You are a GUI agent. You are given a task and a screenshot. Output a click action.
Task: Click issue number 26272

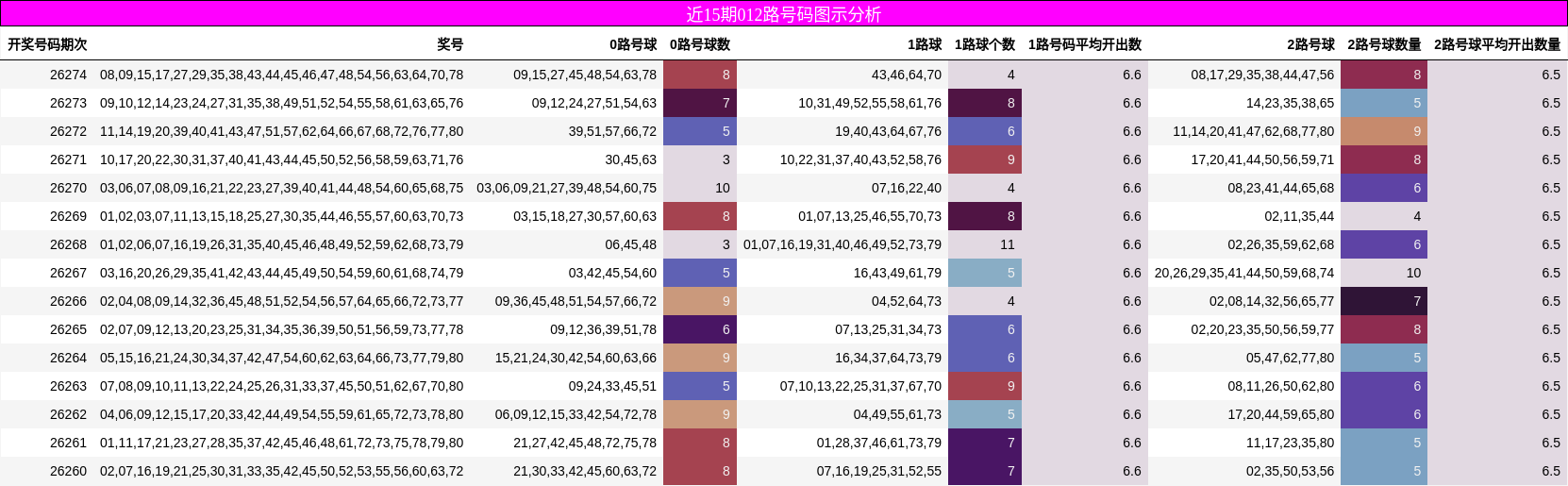tap(68, 131)
